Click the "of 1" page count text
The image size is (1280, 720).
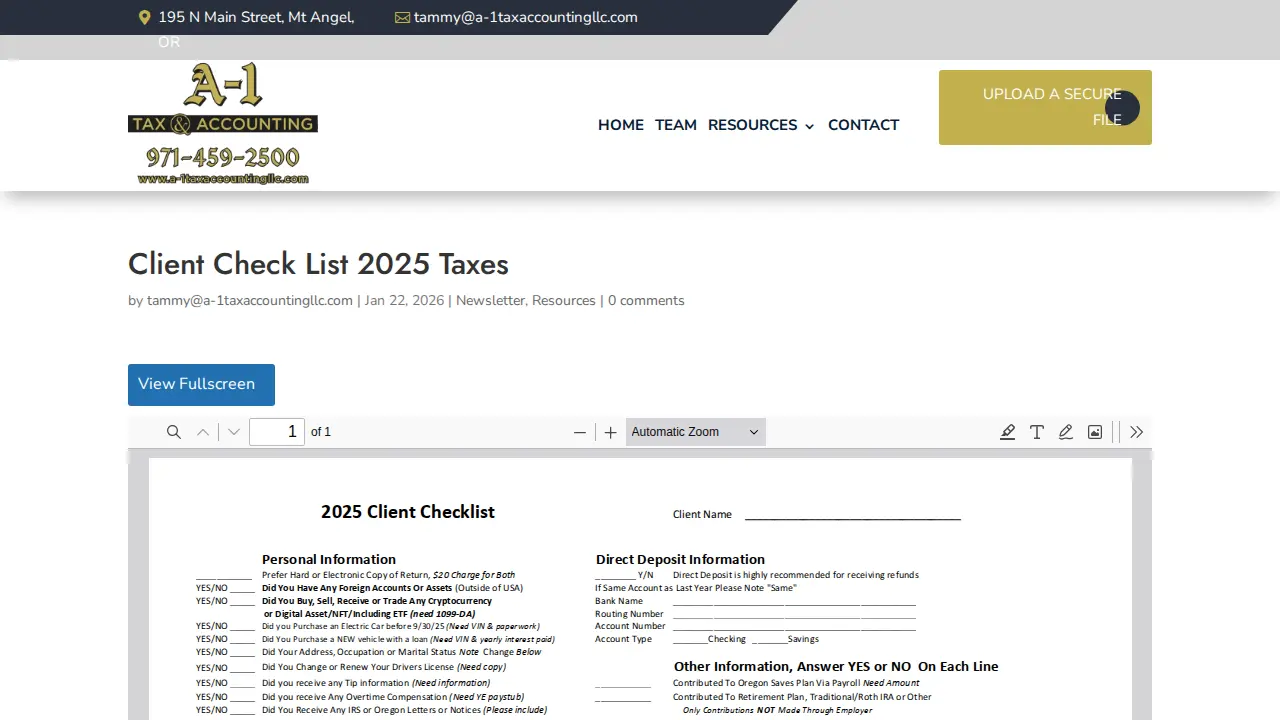(321, 432)
